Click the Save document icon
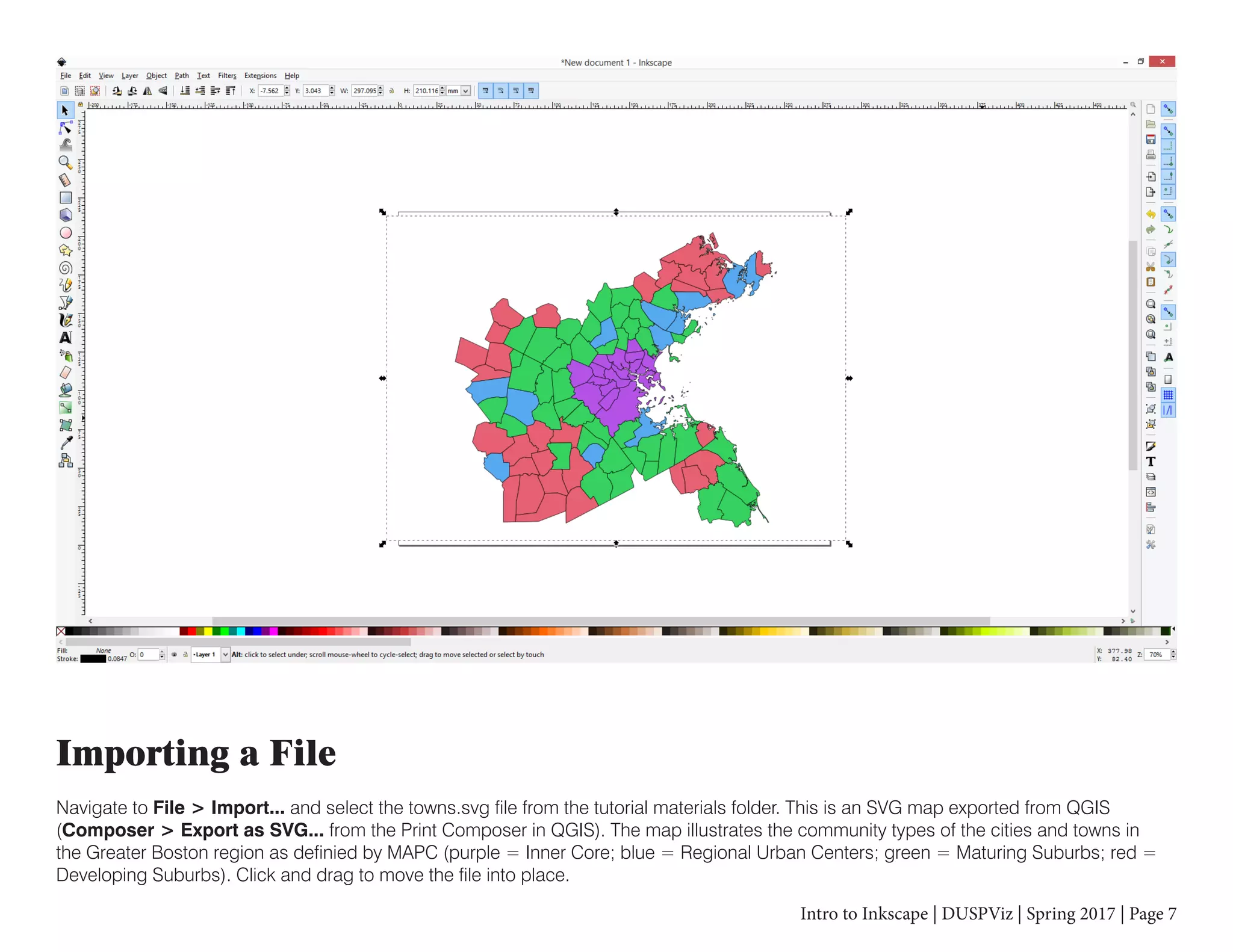Viewport: 1233px width, 952px height. (x=1151, y=140)
